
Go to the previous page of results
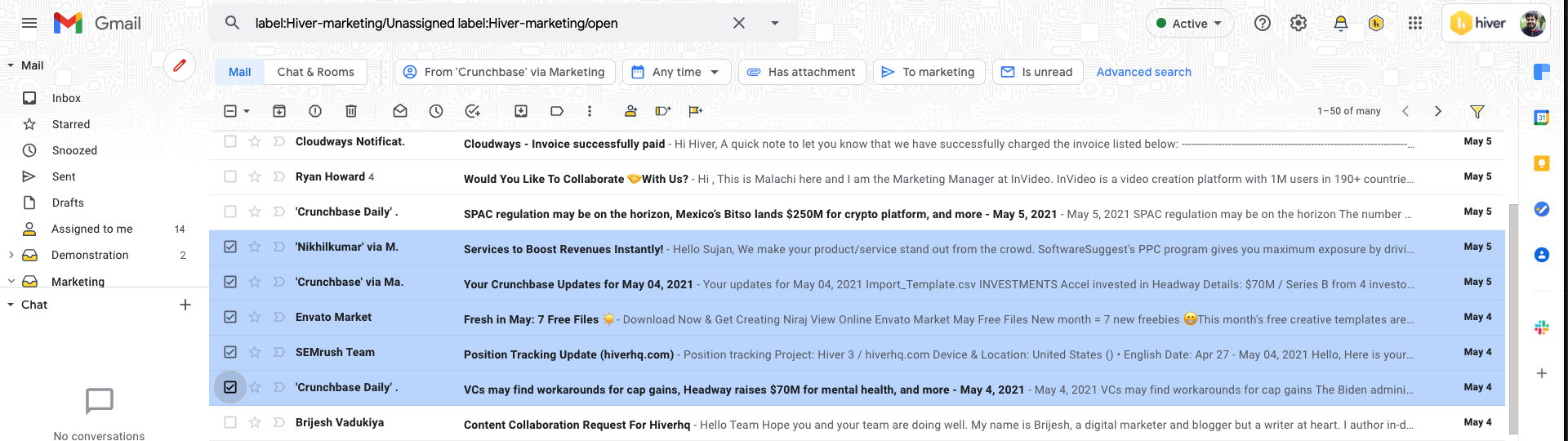pos(1405,111)
